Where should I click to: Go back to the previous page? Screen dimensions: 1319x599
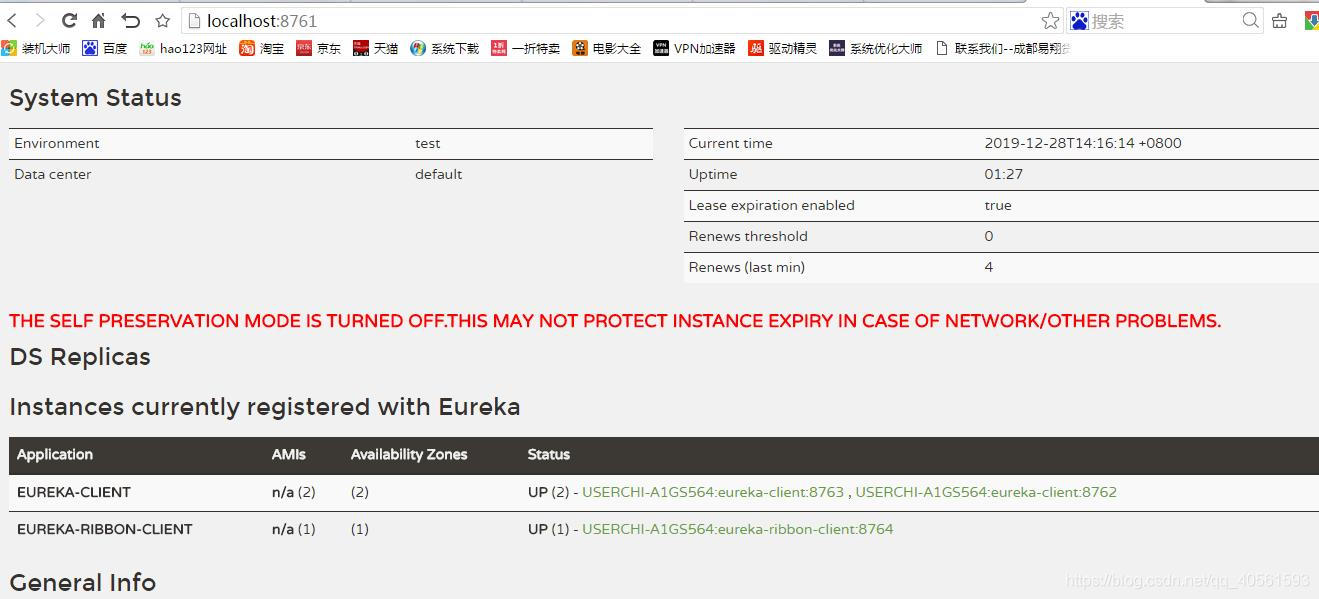pyautogui.click(x=12, y=20)
